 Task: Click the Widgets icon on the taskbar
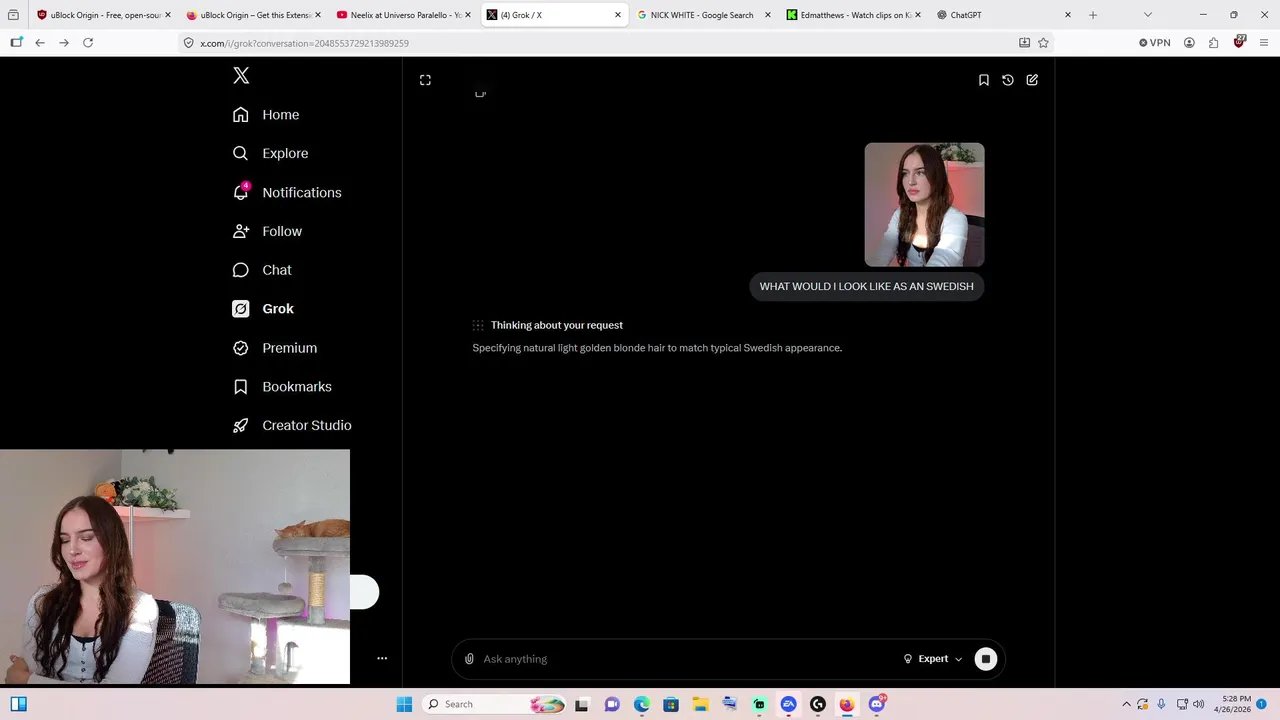18,704
